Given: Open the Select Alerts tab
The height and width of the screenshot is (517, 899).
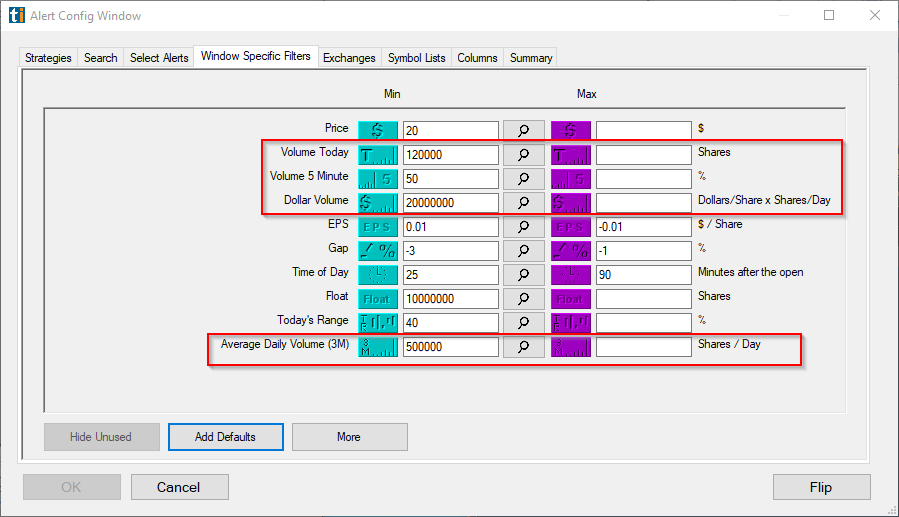Looking at the screenshot, I should coord(159,58).
